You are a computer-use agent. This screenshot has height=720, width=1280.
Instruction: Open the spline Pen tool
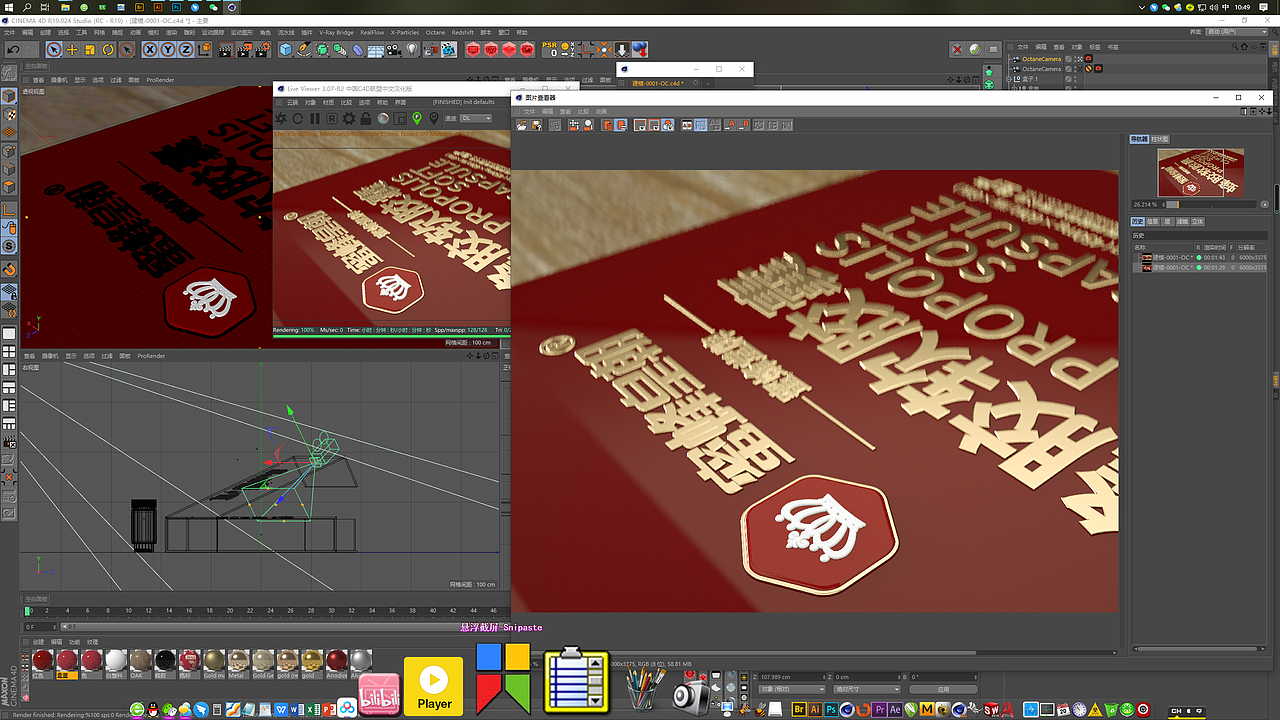(304, 49)
